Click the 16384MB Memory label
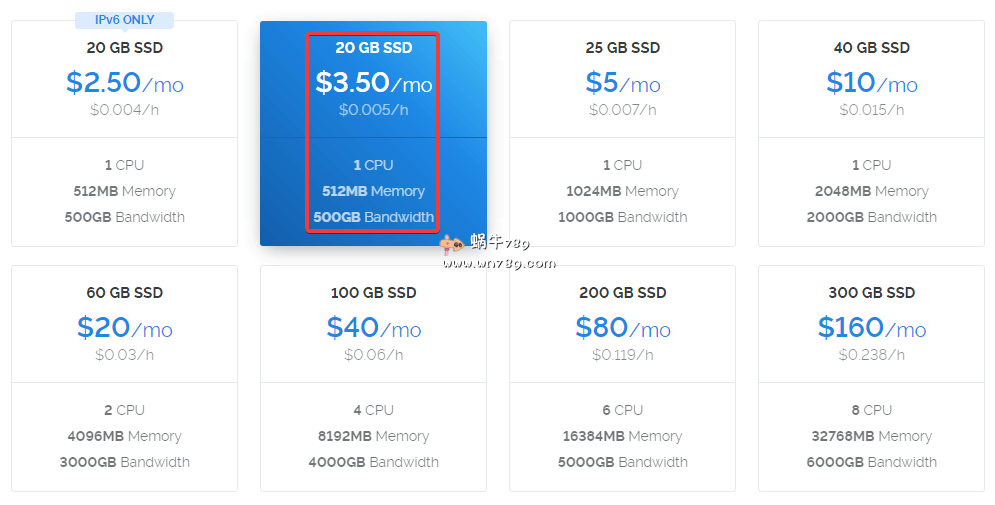This screenshot has height=505, width=995. (622, 436)
